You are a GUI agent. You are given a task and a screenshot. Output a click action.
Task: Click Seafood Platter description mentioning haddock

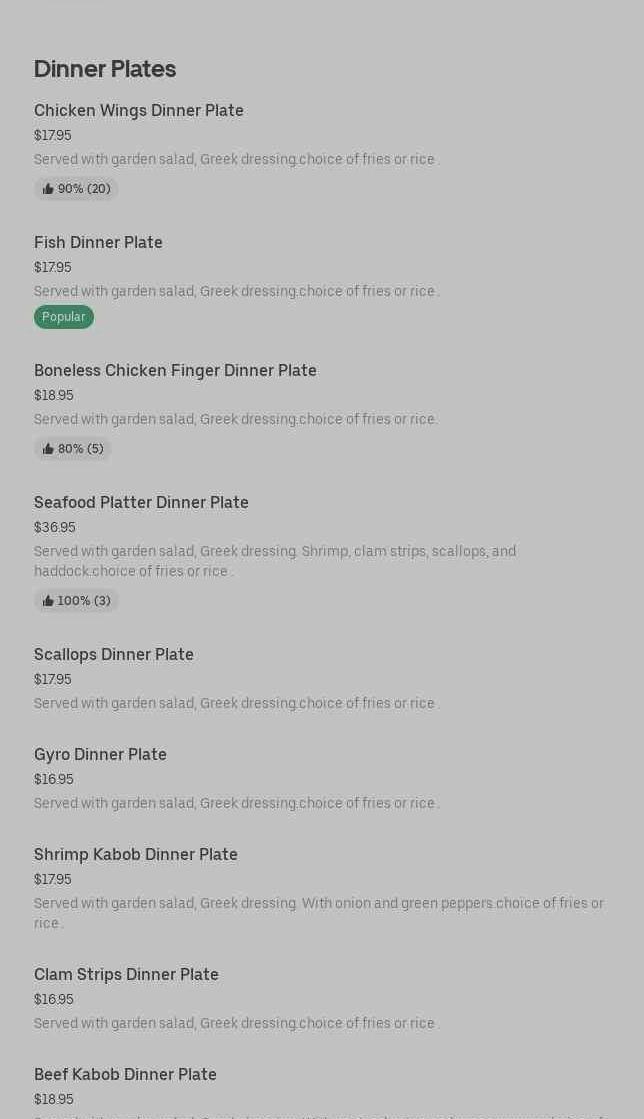[x=275, y=561]
